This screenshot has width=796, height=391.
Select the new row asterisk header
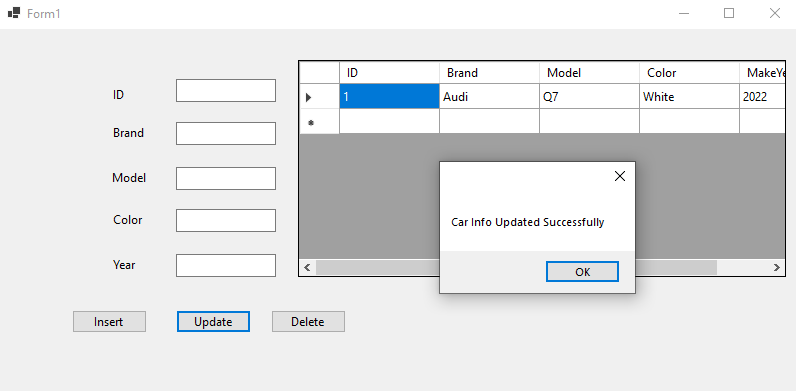click(319, 121)
